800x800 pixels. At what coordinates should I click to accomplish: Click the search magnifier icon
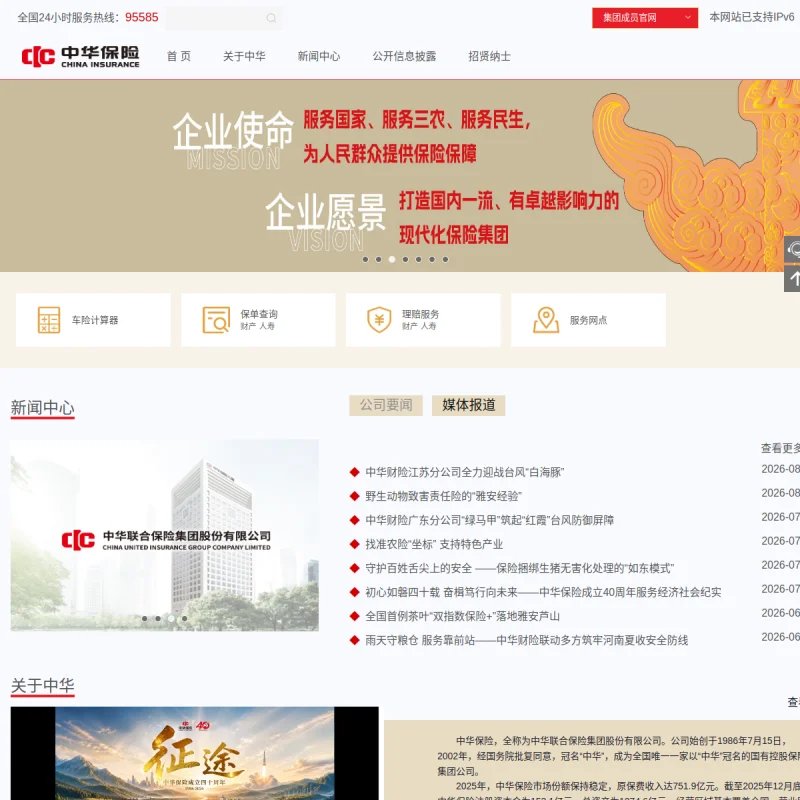(271, 18)
